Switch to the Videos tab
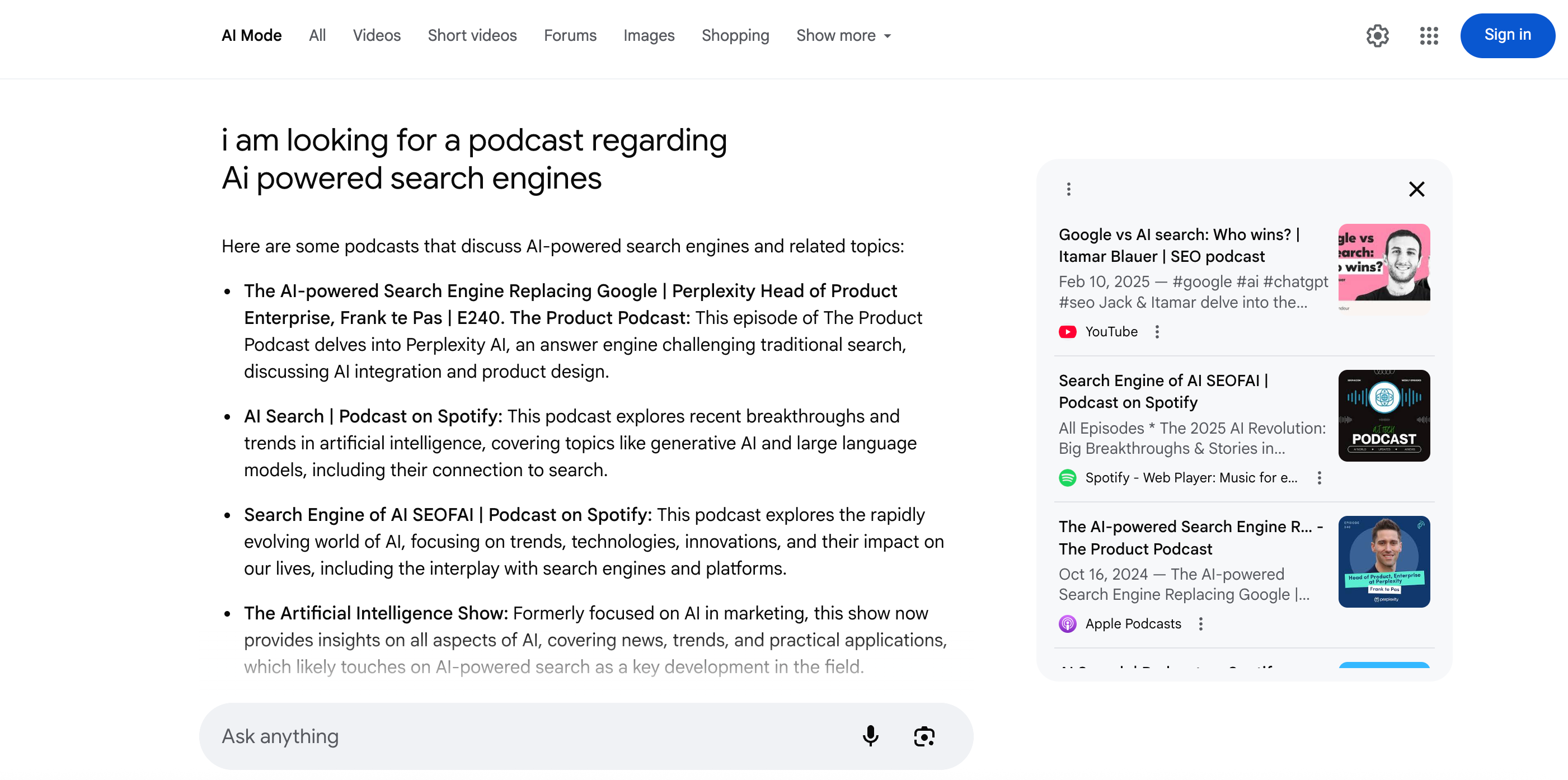Screen dimensions: 1568x780 (376, 35)
